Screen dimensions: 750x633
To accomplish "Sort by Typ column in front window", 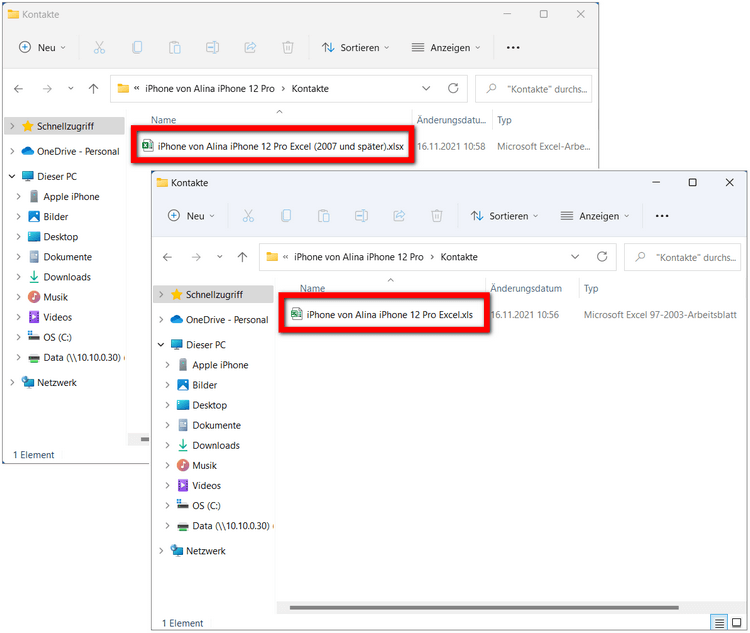I will (x=591, y=288).
